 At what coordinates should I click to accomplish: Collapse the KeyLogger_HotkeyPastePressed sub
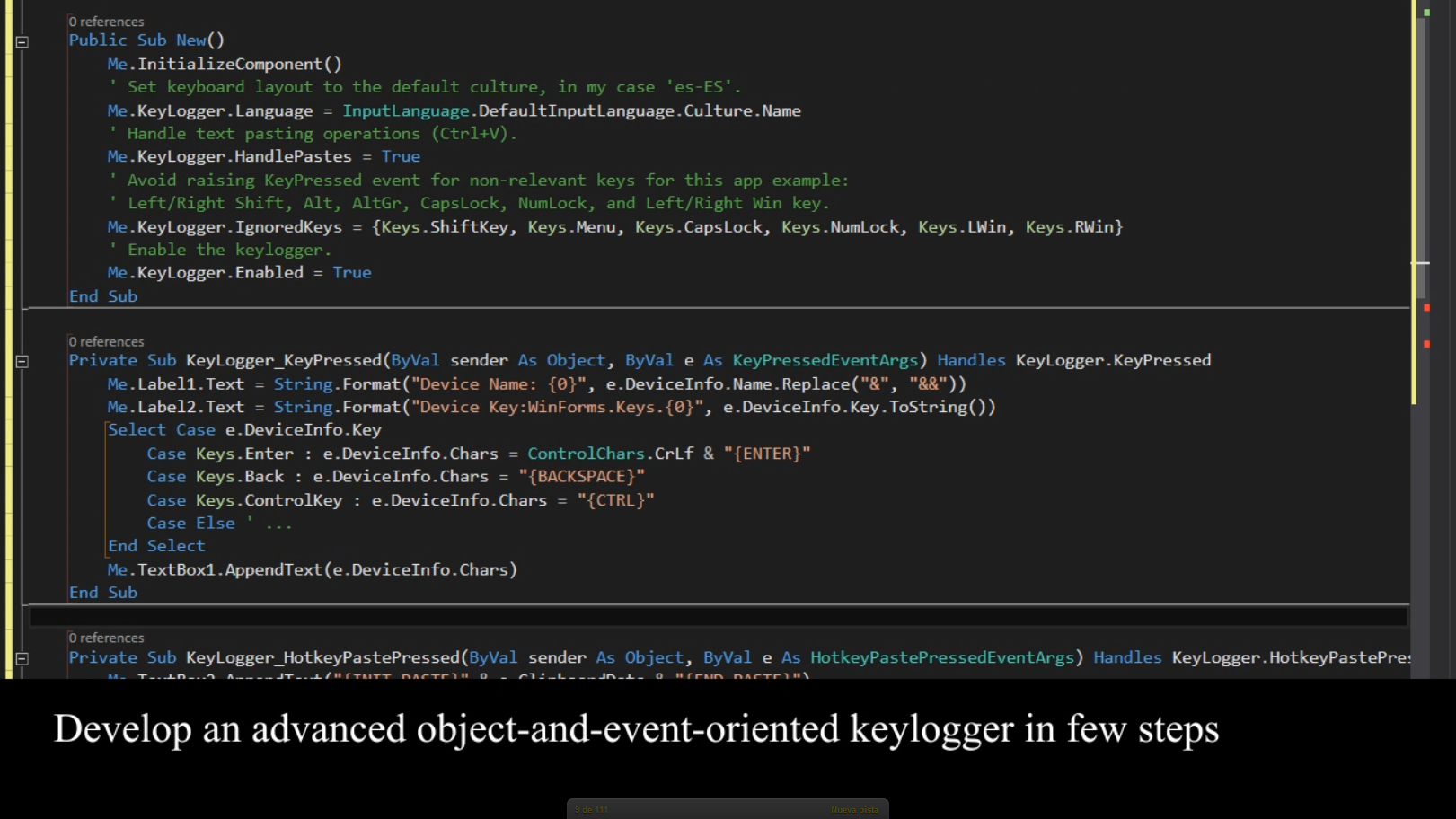tap(22, 657)
